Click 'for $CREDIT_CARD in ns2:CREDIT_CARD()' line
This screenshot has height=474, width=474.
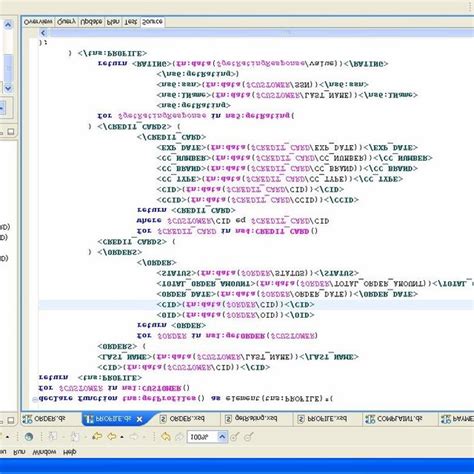pyautogui.click(x=227, y=231)
